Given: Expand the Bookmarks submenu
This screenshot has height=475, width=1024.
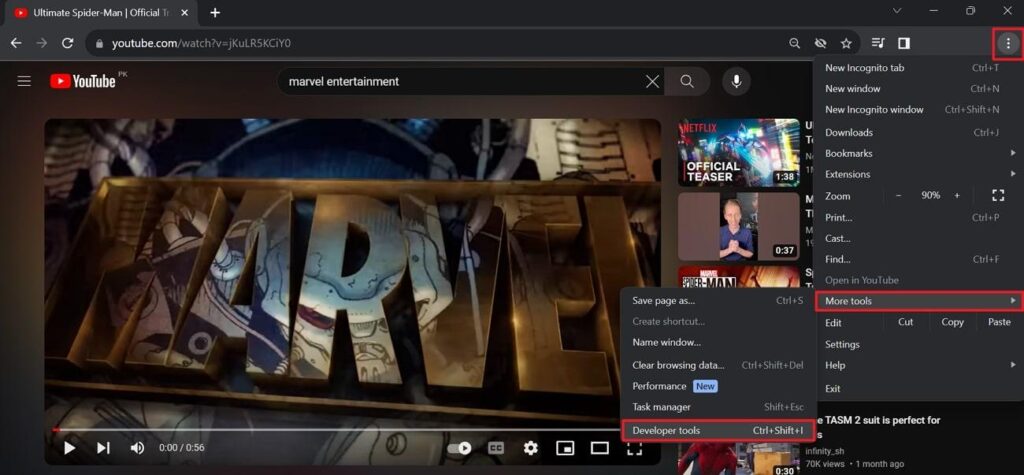Looking at the screenshot, I should tap(919, 153).
